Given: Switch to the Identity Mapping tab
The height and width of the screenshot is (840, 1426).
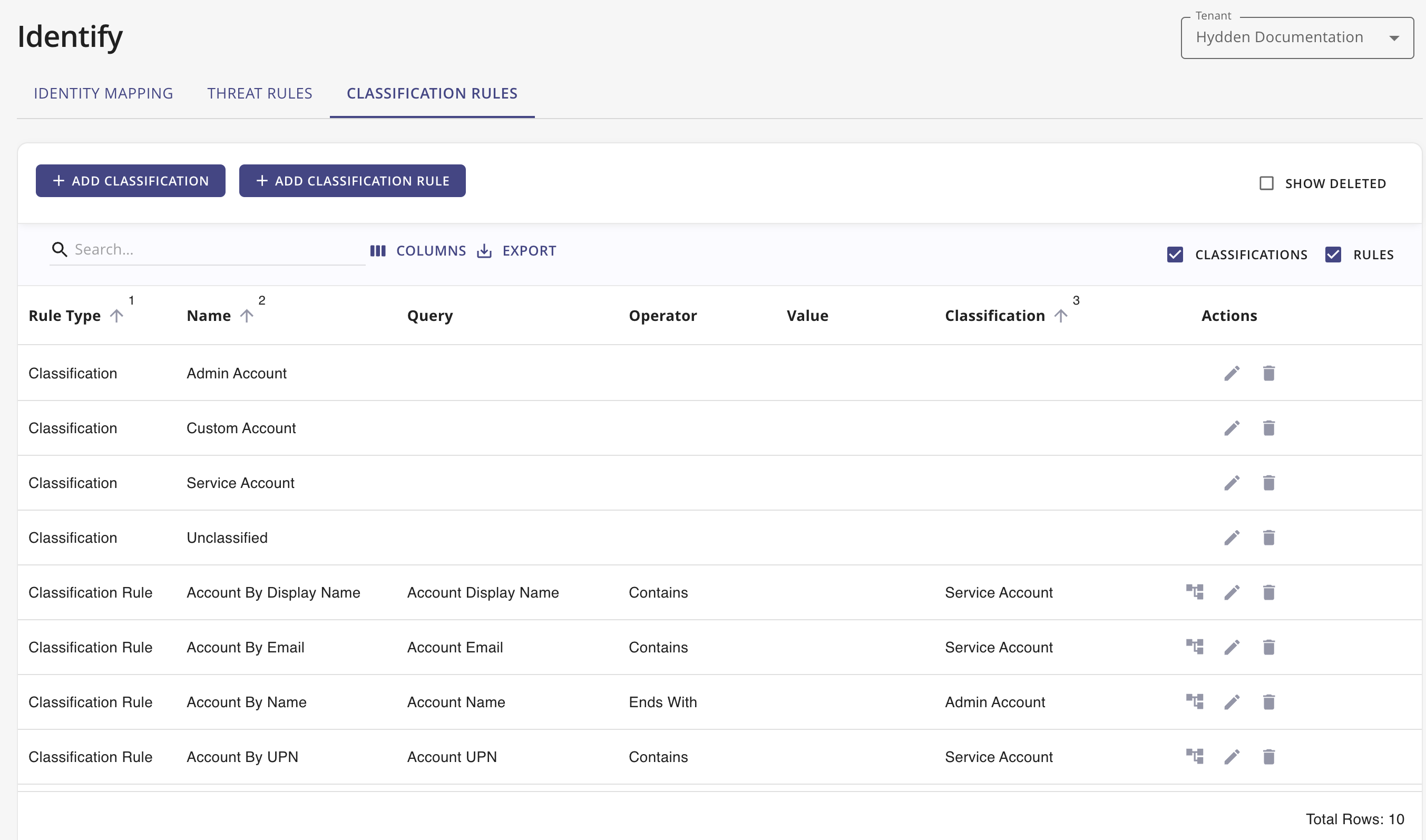Looking at the screenshot, I should (104, 93).
